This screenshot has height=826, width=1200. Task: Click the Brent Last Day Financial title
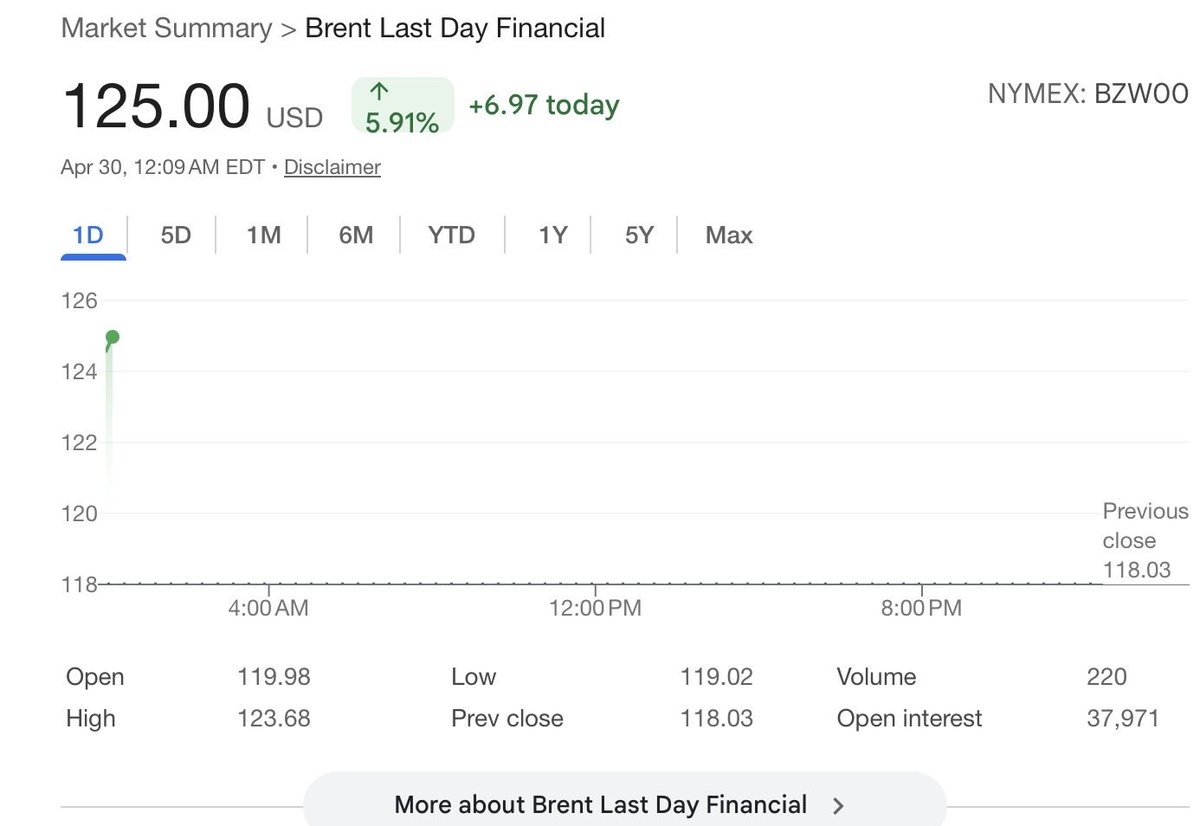coord(455,28)
